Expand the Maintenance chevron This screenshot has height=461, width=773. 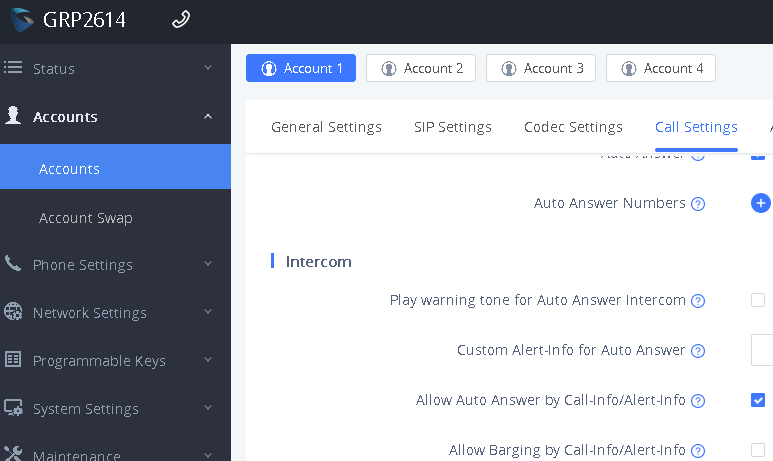click(208, 455)
